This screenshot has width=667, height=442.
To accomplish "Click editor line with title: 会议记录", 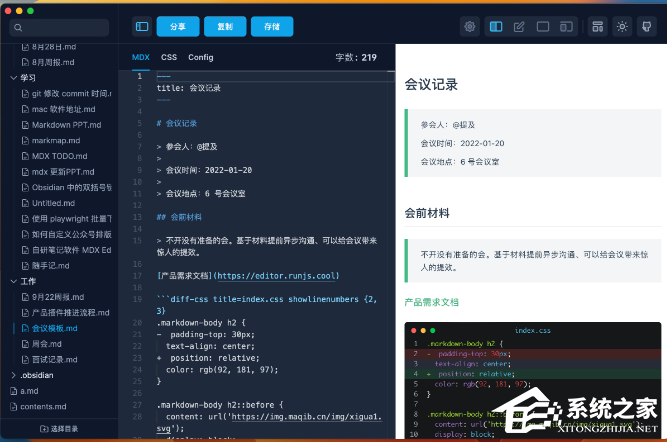I will pyautogui.click(x=188, y=88).
